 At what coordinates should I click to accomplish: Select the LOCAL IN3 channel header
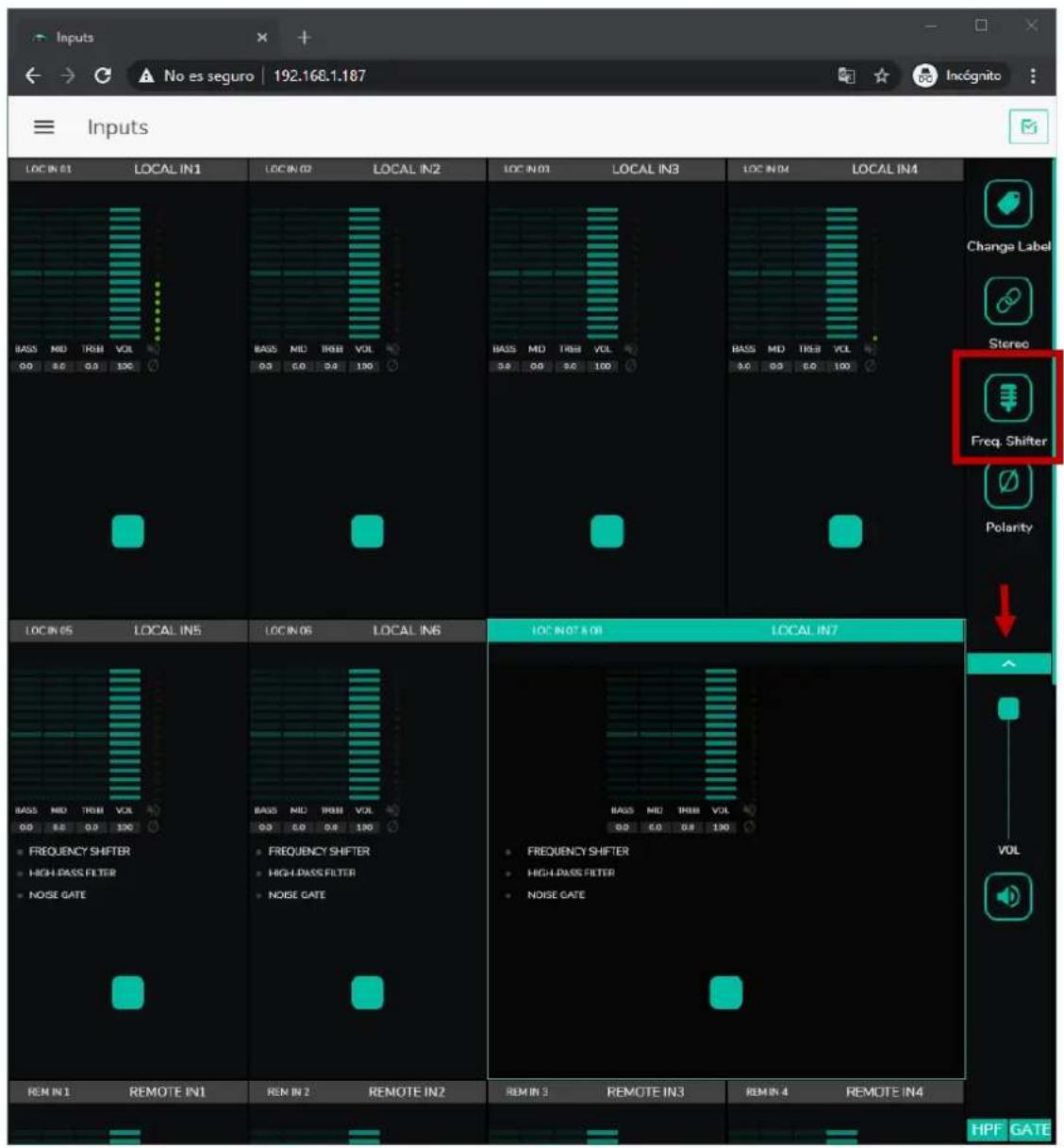coord(607,170)
